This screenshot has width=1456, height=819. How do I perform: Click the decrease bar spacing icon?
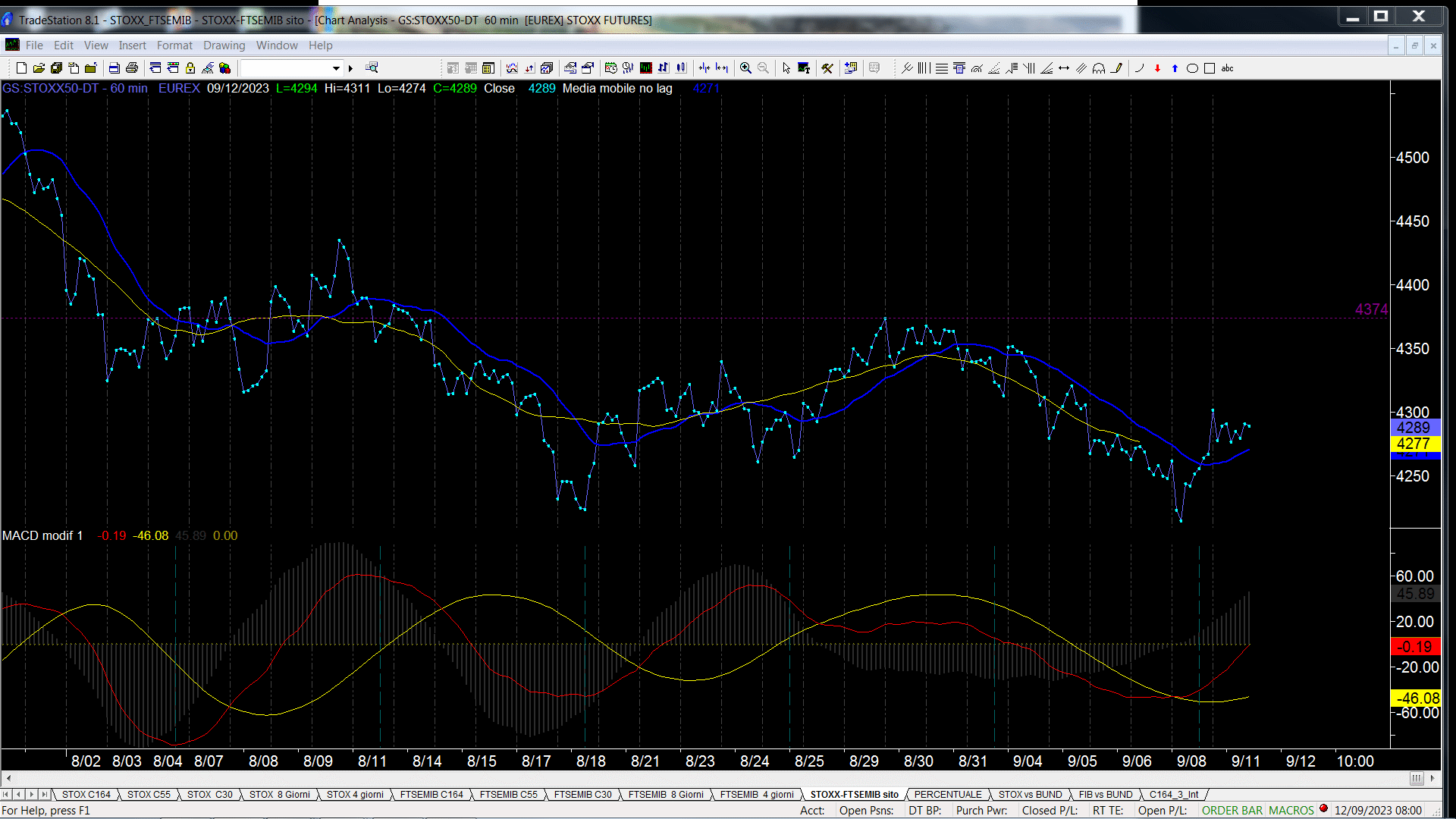pyautogui.click(x=704, y=68)
